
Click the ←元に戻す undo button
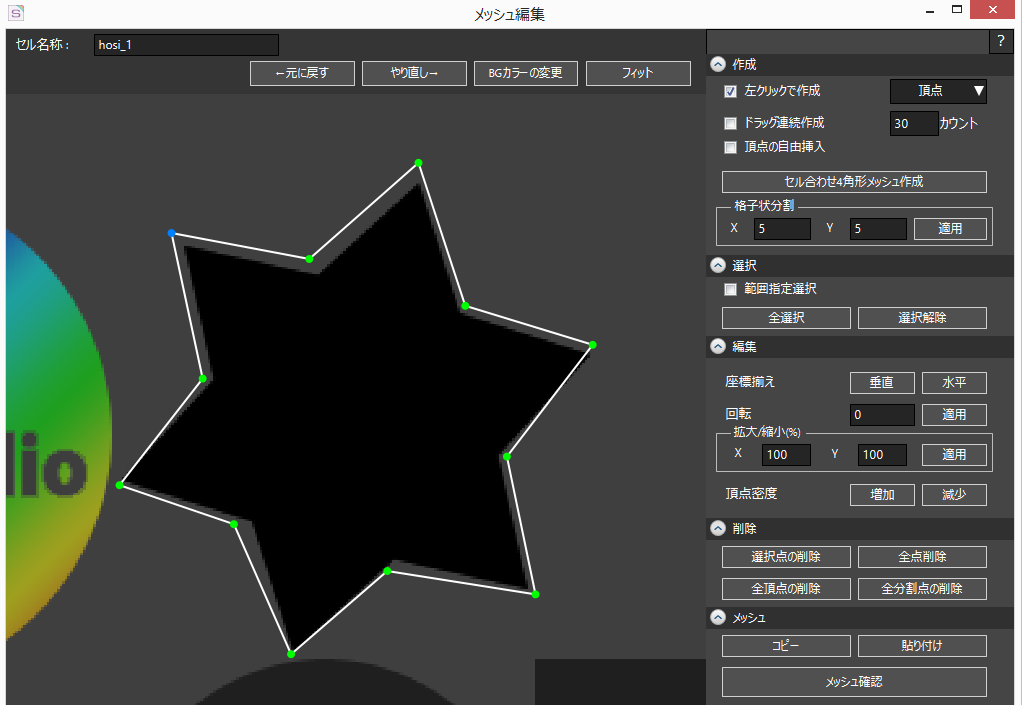pos(302,73)
